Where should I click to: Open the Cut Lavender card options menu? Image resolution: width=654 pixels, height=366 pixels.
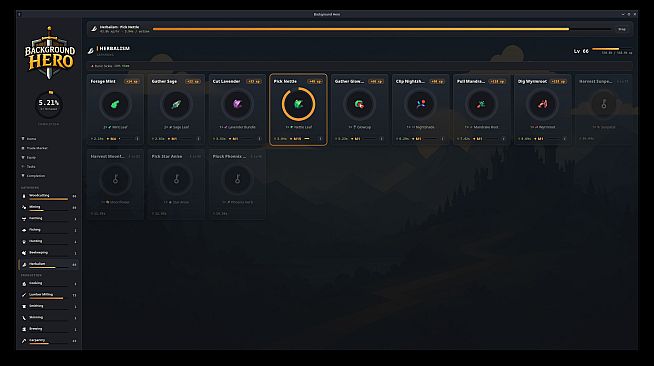(x=259, y=139)
